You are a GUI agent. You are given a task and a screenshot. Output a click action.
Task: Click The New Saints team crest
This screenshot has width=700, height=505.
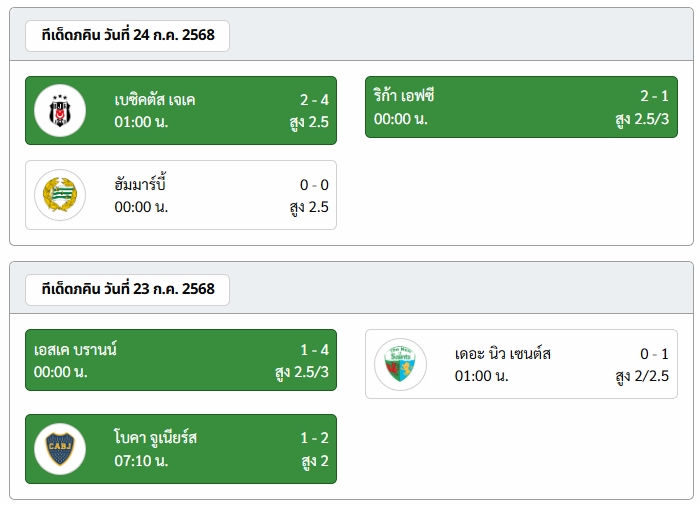tap(400, 364)
